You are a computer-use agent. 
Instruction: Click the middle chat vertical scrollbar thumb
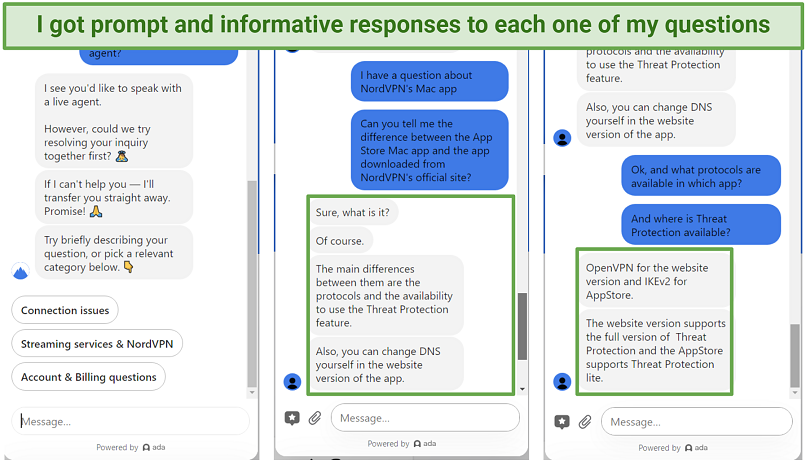522,326
